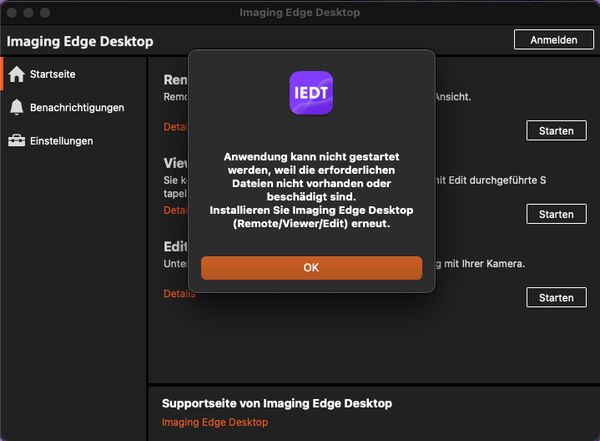Click the error message text in the dialog
Image resolution: width=600 pixels, height=441 pixels.
tap(311, 190)
